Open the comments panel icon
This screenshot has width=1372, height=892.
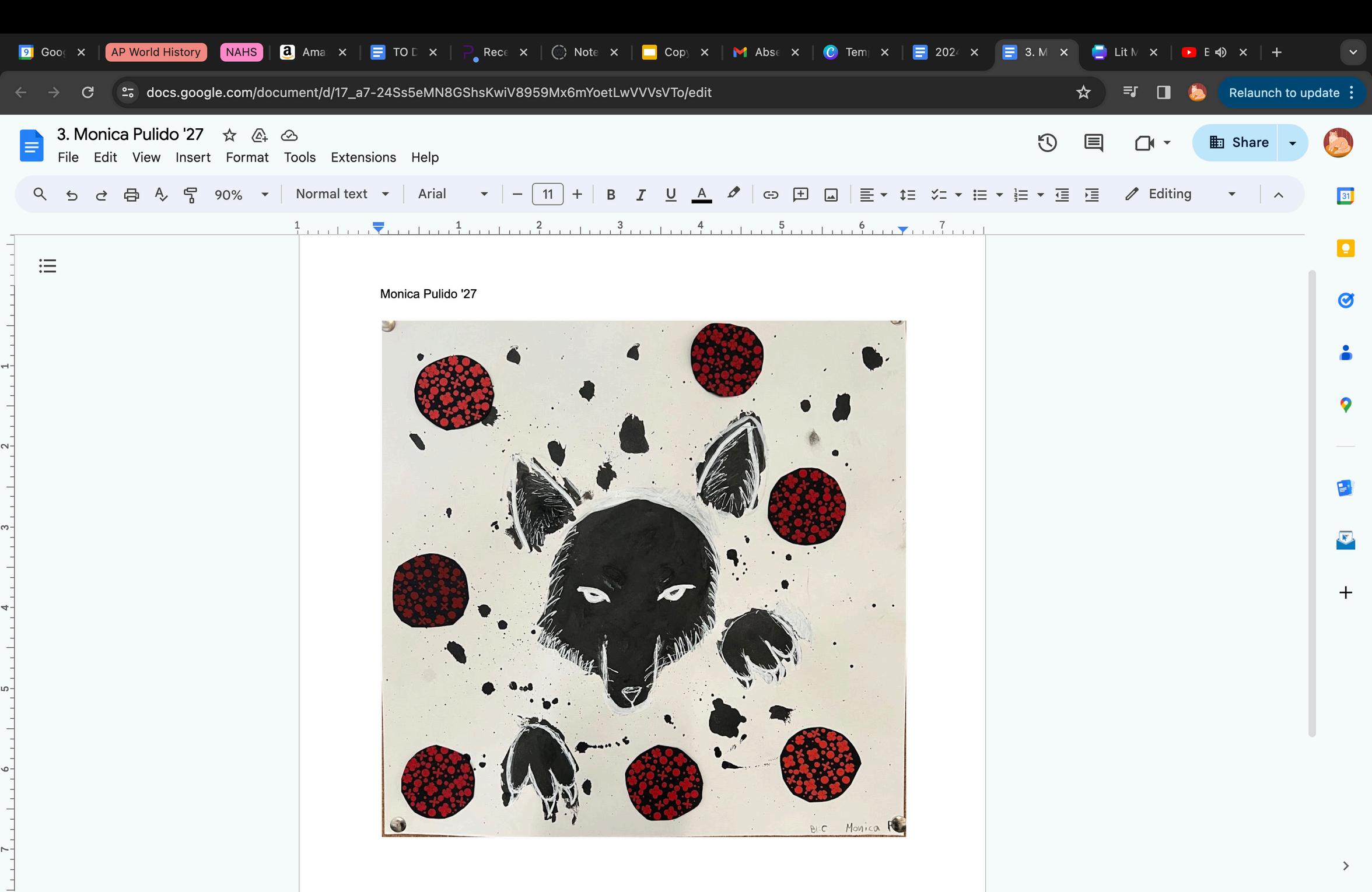point(1093,143)
